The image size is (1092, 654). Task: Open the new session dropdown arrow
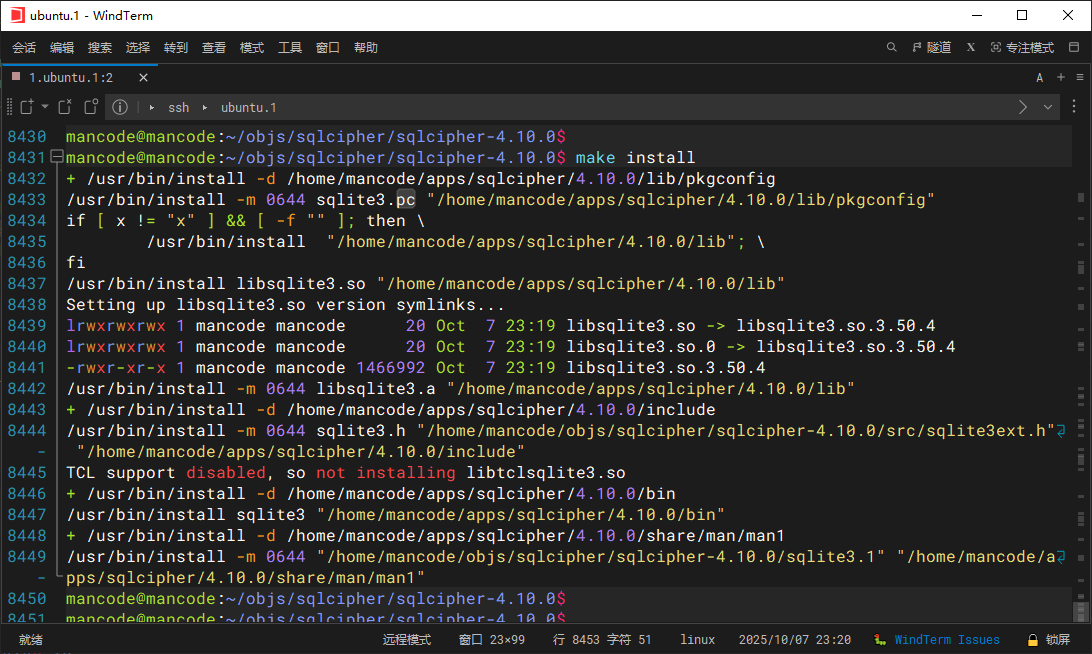(x=45, y=107)
